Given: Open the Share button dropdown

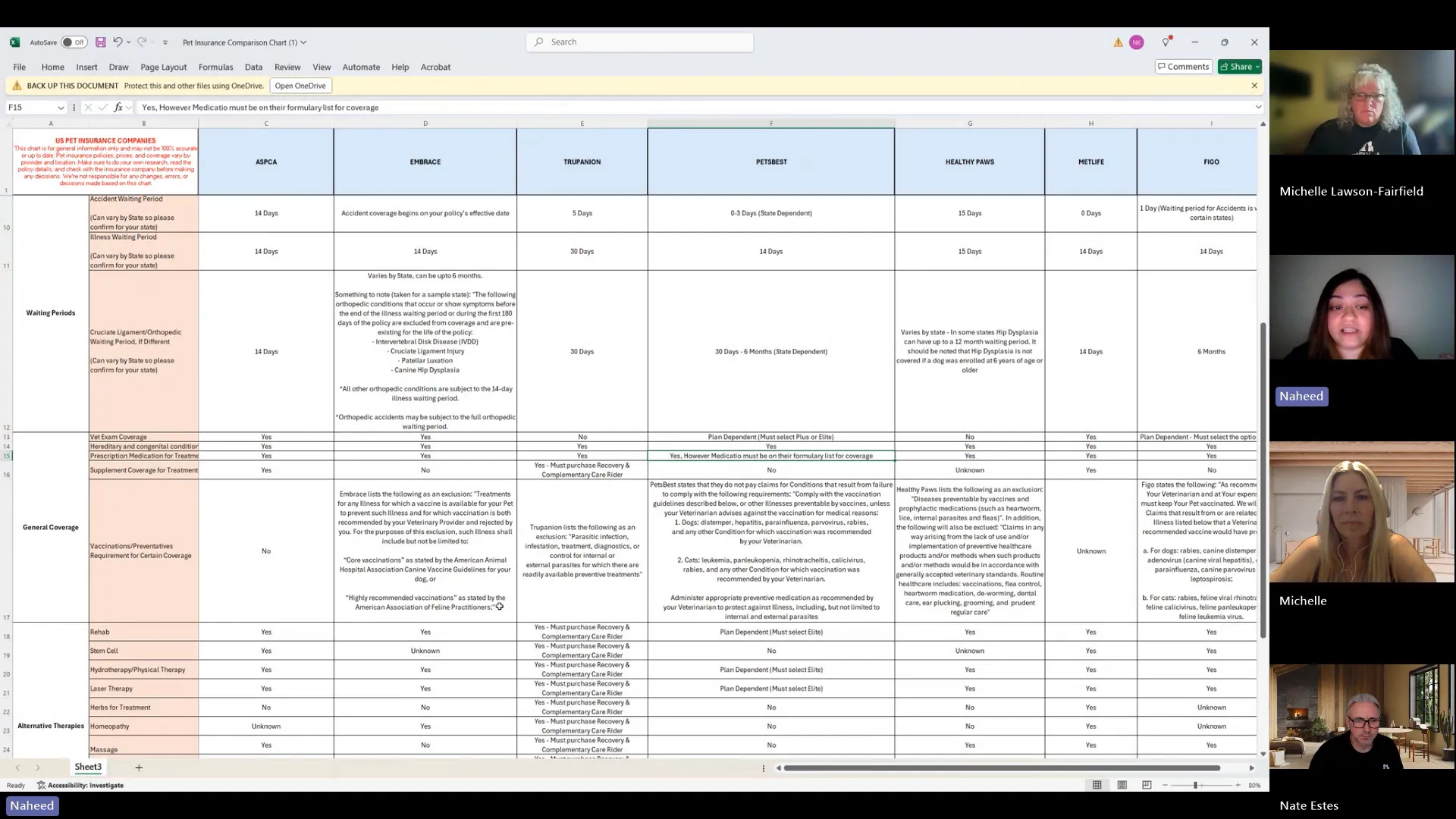Looking at the screenshot, I should 1257,67.
